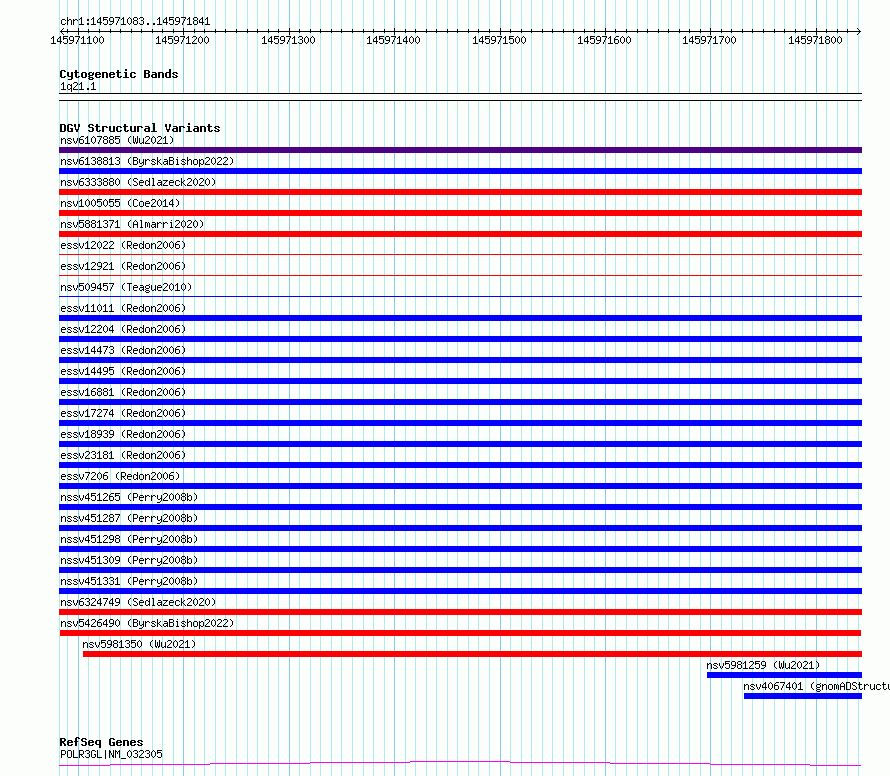Image resolution: width=890 pixels, height=776 pixels.
Task: Select the red nsv1005055 variant bar
Action: pos(460,213)
